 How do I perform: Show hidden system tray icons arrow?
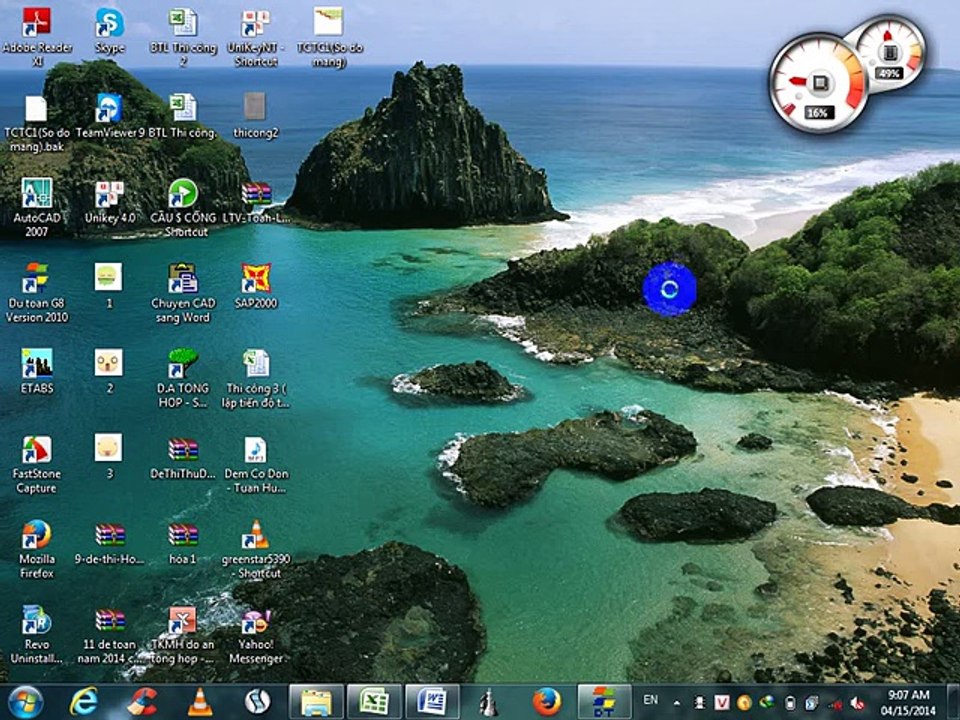click(x=677, y=703)
